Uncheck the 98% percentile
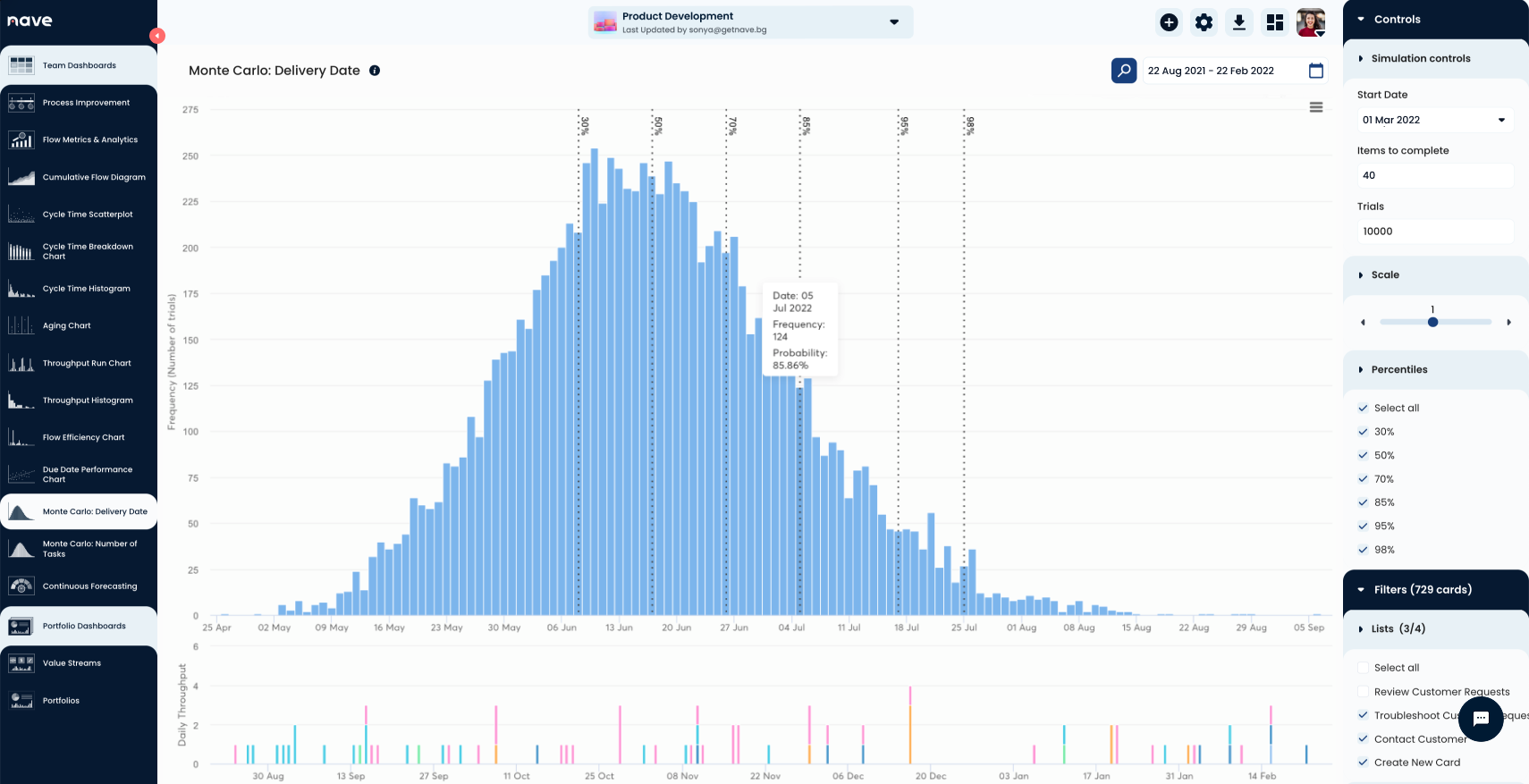The height and width of the screenshot is (784, 1529). click(1364, 550)
